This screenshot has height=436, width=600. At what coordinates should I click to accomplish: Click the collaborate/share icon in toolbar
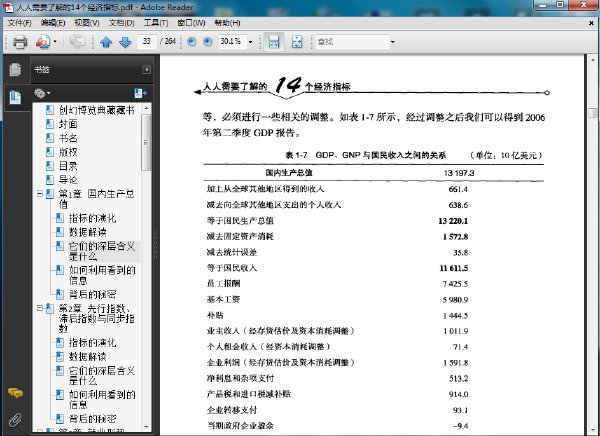point(43,42)
